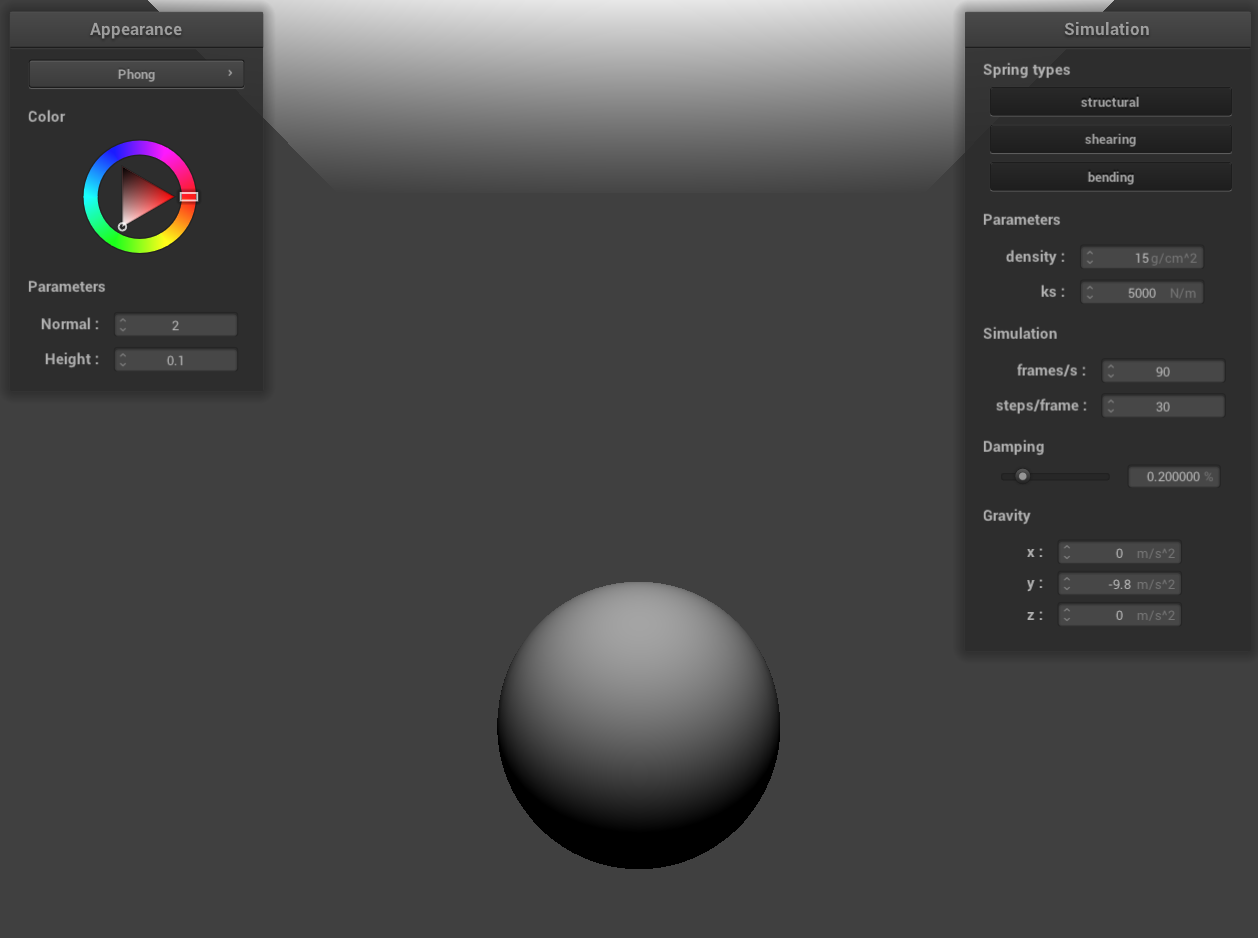Click the damping percentage value box
Image resolution: width=1258 pixels, height=938 pixels.
pos(1173,477)
